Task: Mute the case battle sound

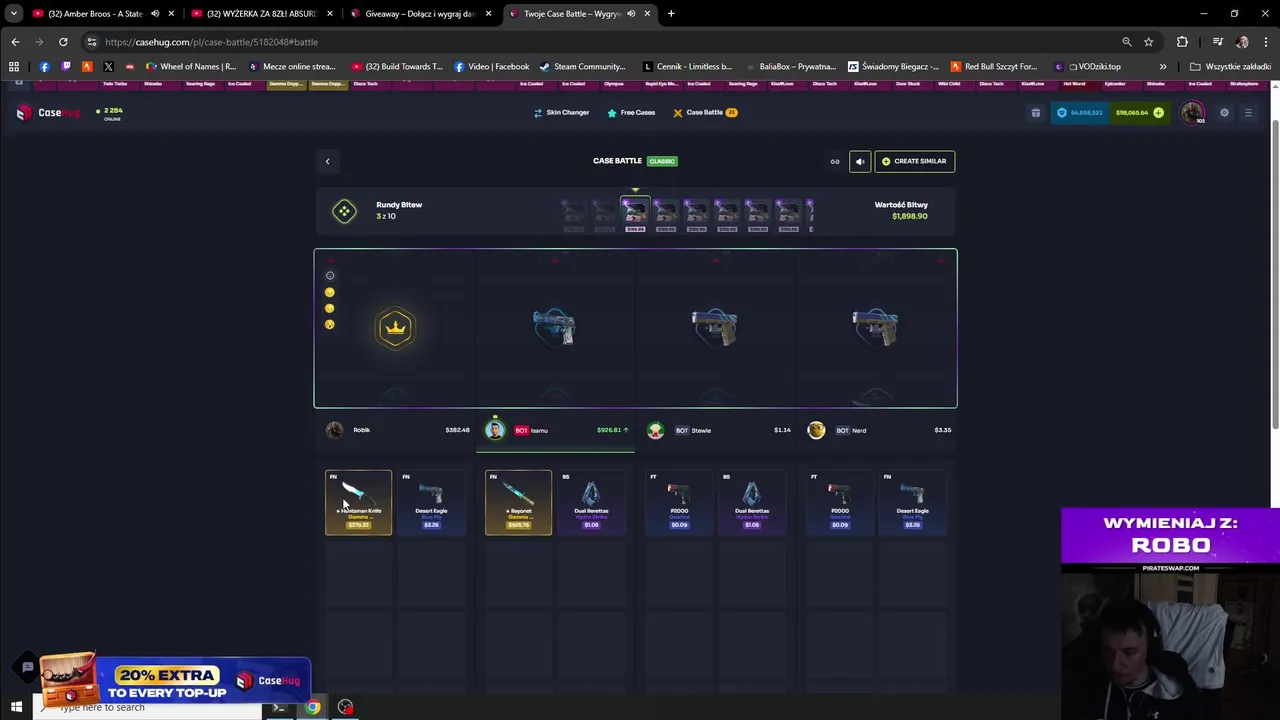Action: pos(860,161)
